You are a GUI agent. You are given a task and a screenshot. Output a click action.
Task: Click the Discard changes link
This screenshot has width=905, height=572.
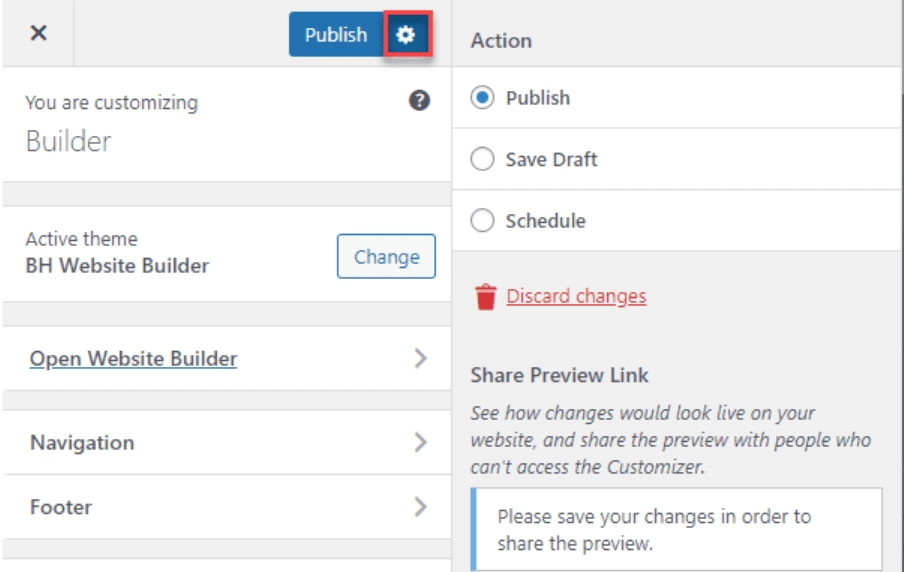pyautogui.click(x=576, y=296)
